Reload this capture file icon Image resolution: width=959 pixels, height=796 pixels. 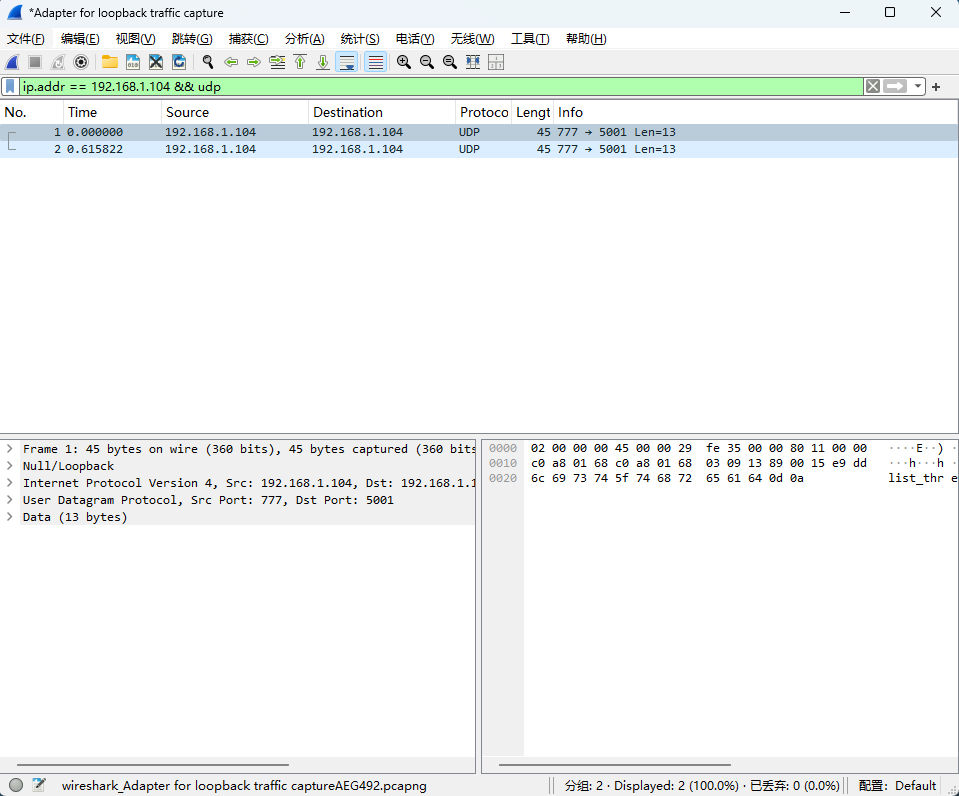coord(179,62)
